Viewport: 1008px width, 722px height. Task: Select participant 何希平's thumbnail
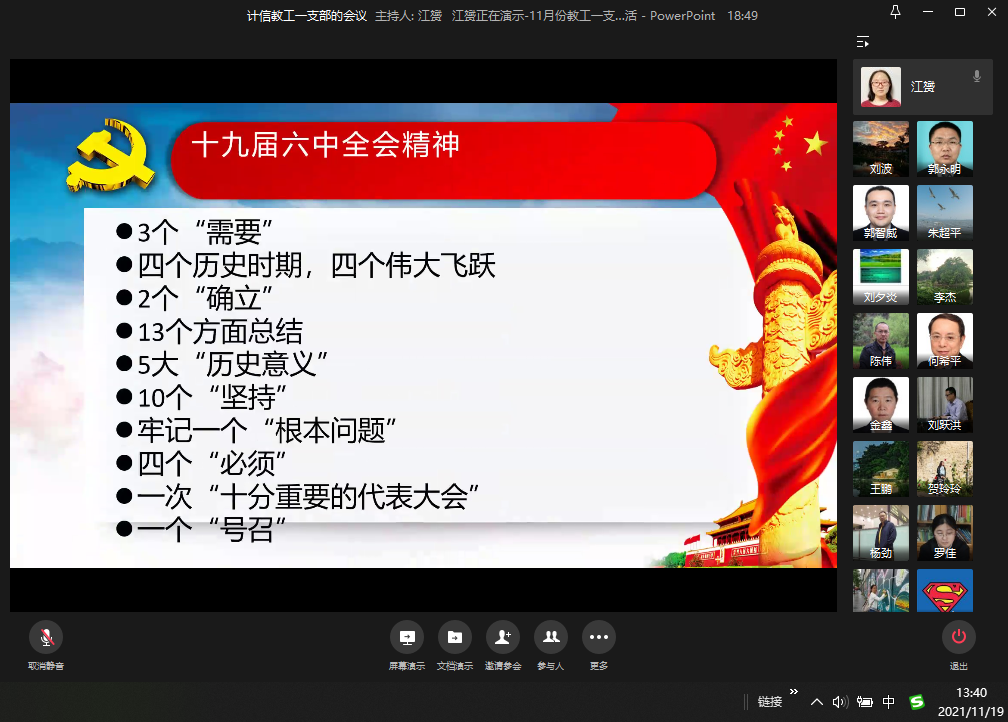point(944,341)
